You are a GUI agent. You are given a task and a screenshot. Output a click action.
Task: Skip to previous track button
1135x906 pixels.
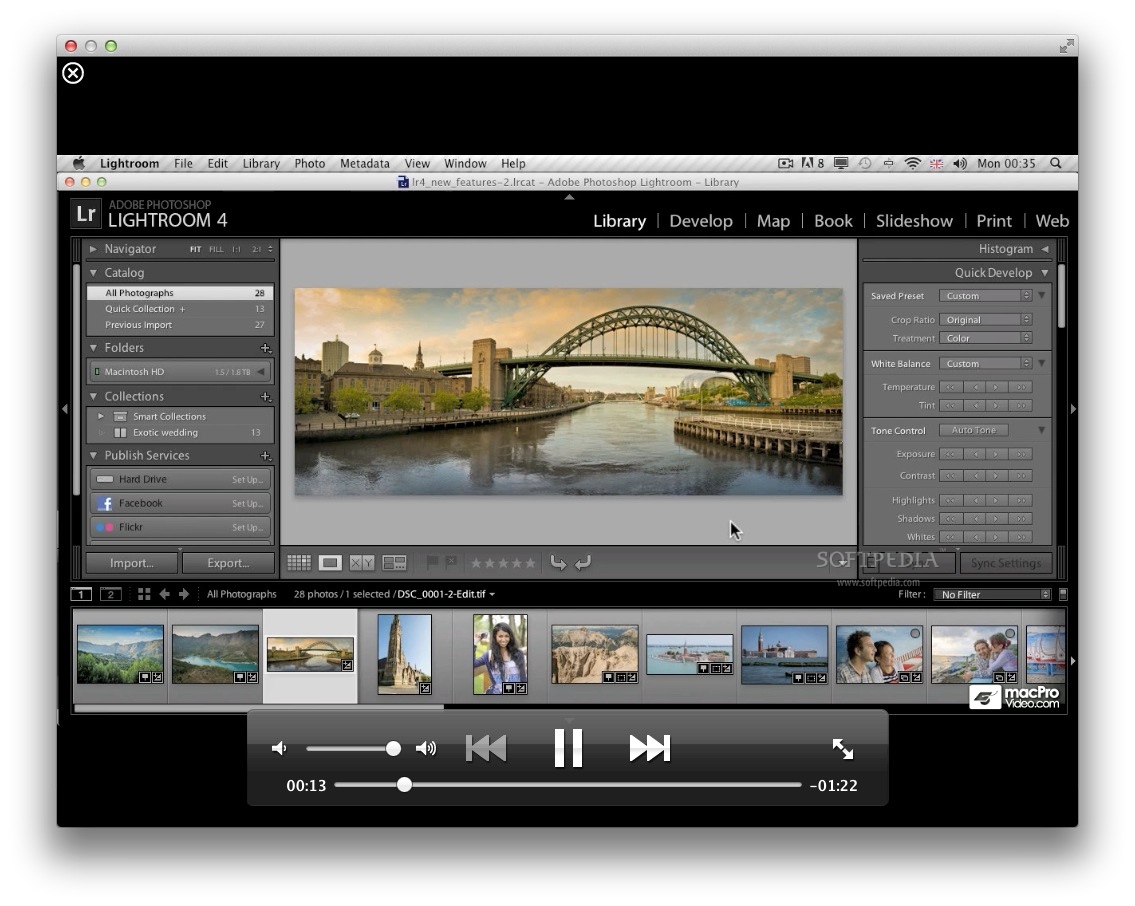point(486,748)
